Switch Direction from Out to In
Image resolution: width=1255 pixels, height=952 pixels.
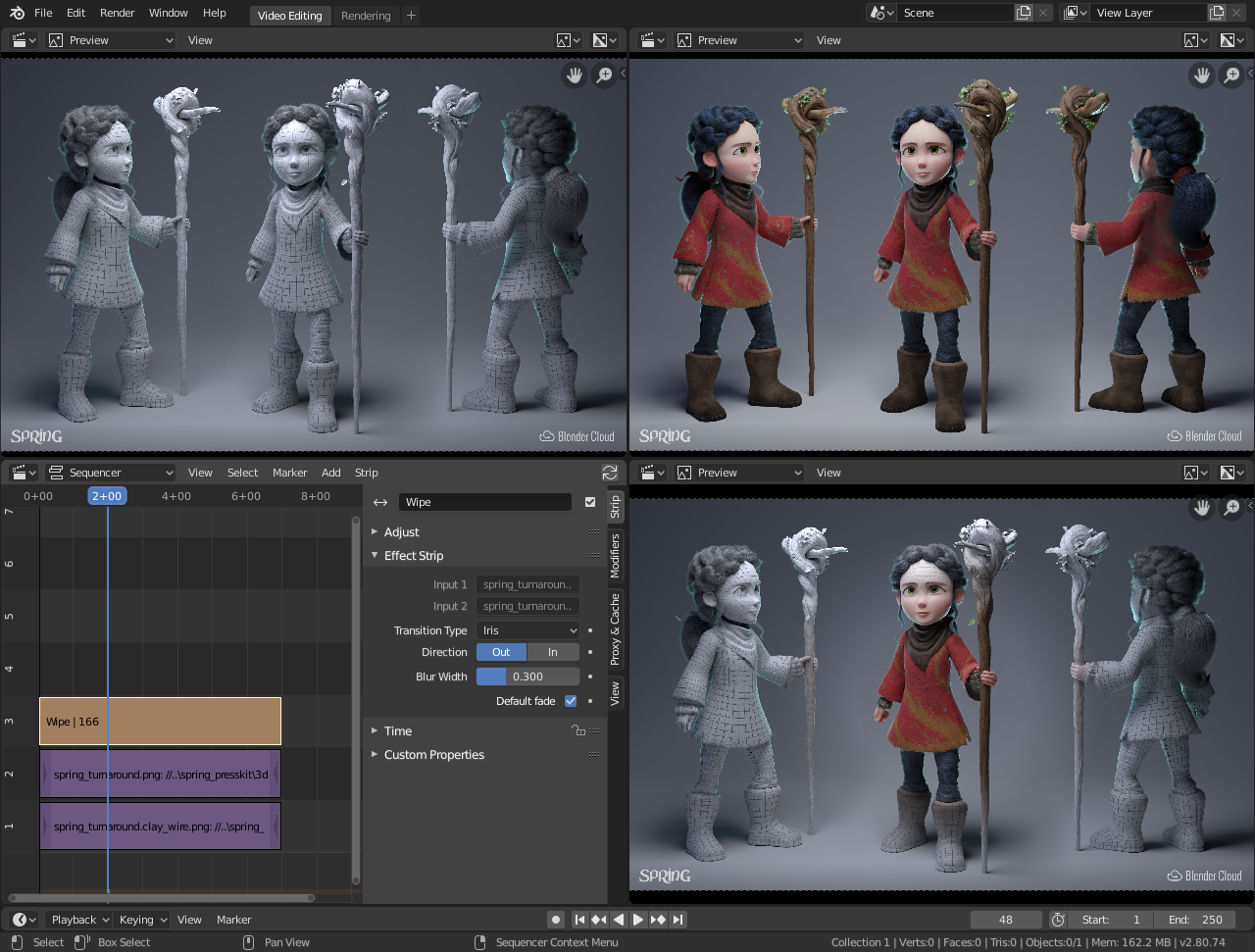(x=552, y=651)
